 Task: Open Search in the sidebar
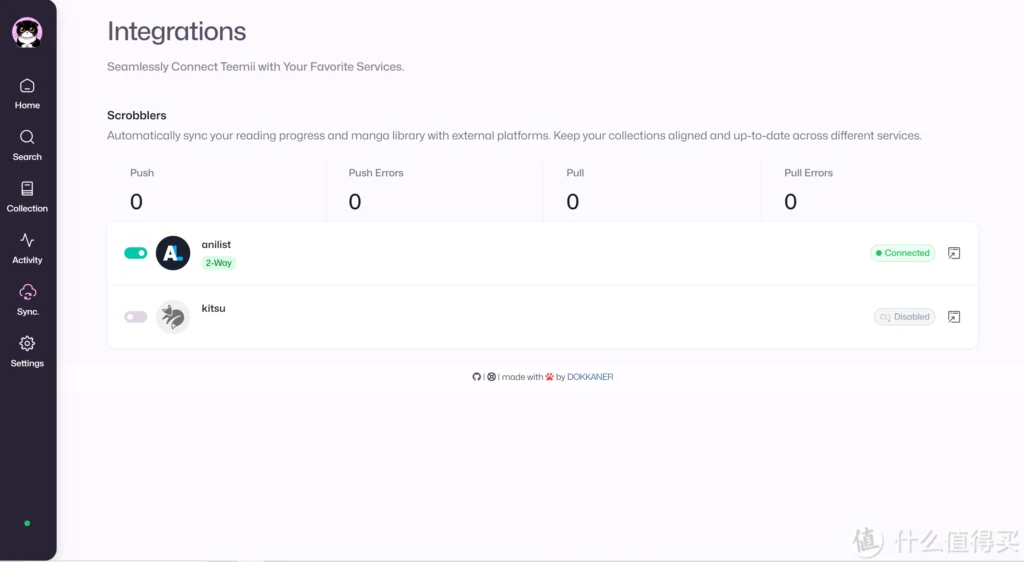(27, 145)
